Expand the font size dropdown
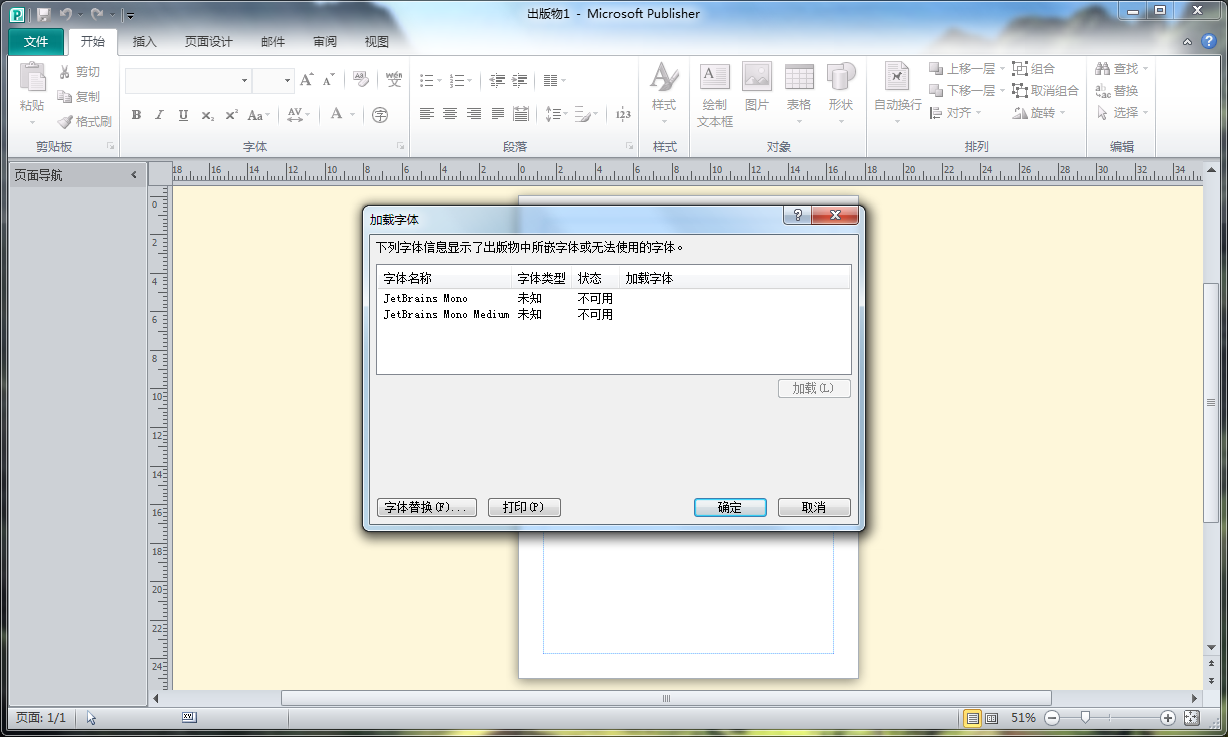The width and height of the screenshot is (1228, 737). tap(288, 81)
